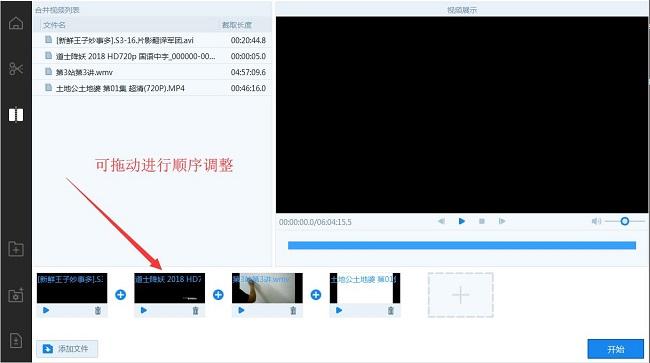Click the blue preview progress bar
The image size is (650, 363).
(462, 245)
